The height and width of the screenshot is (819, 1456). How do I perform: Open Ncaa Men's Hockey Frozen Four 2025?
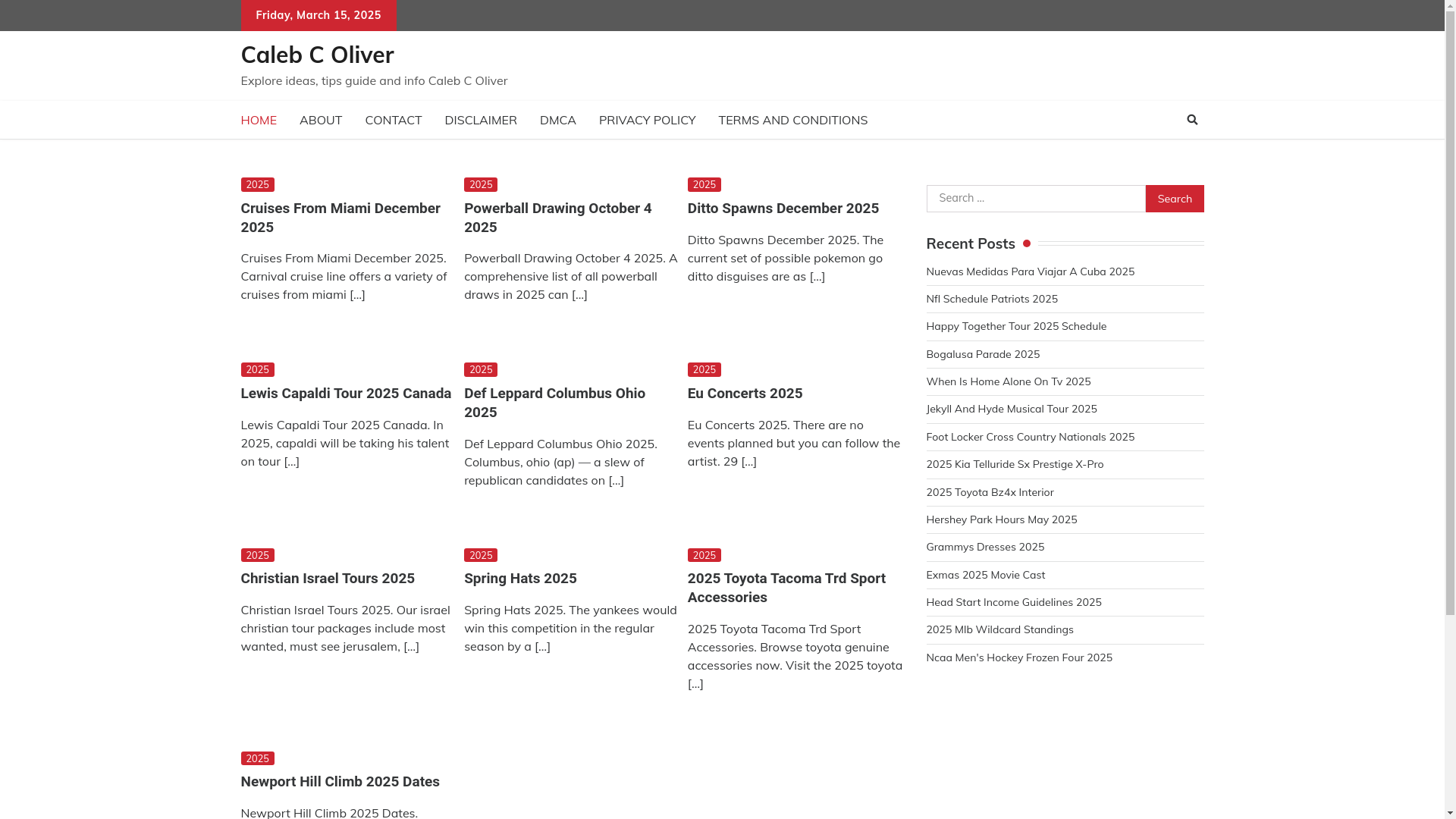point(1019,657)
